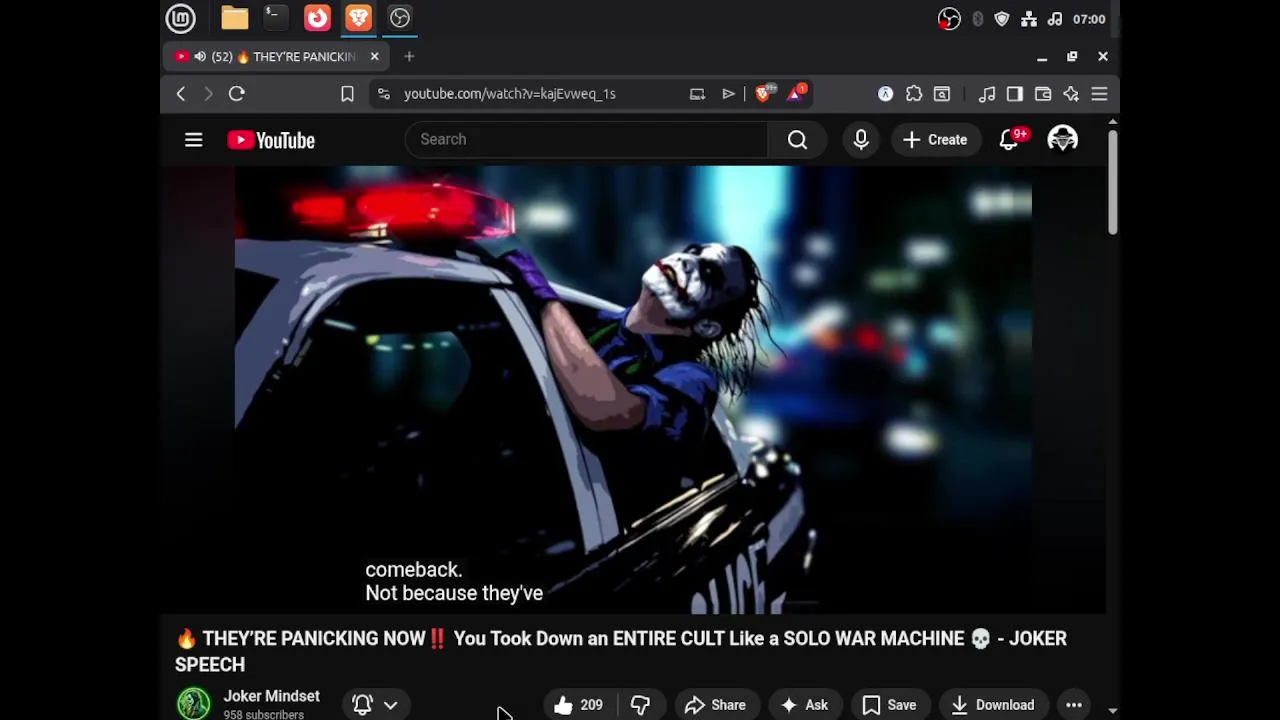Click the Joker video player
The image size is (1280, 720).
click(x=633, y=390)
